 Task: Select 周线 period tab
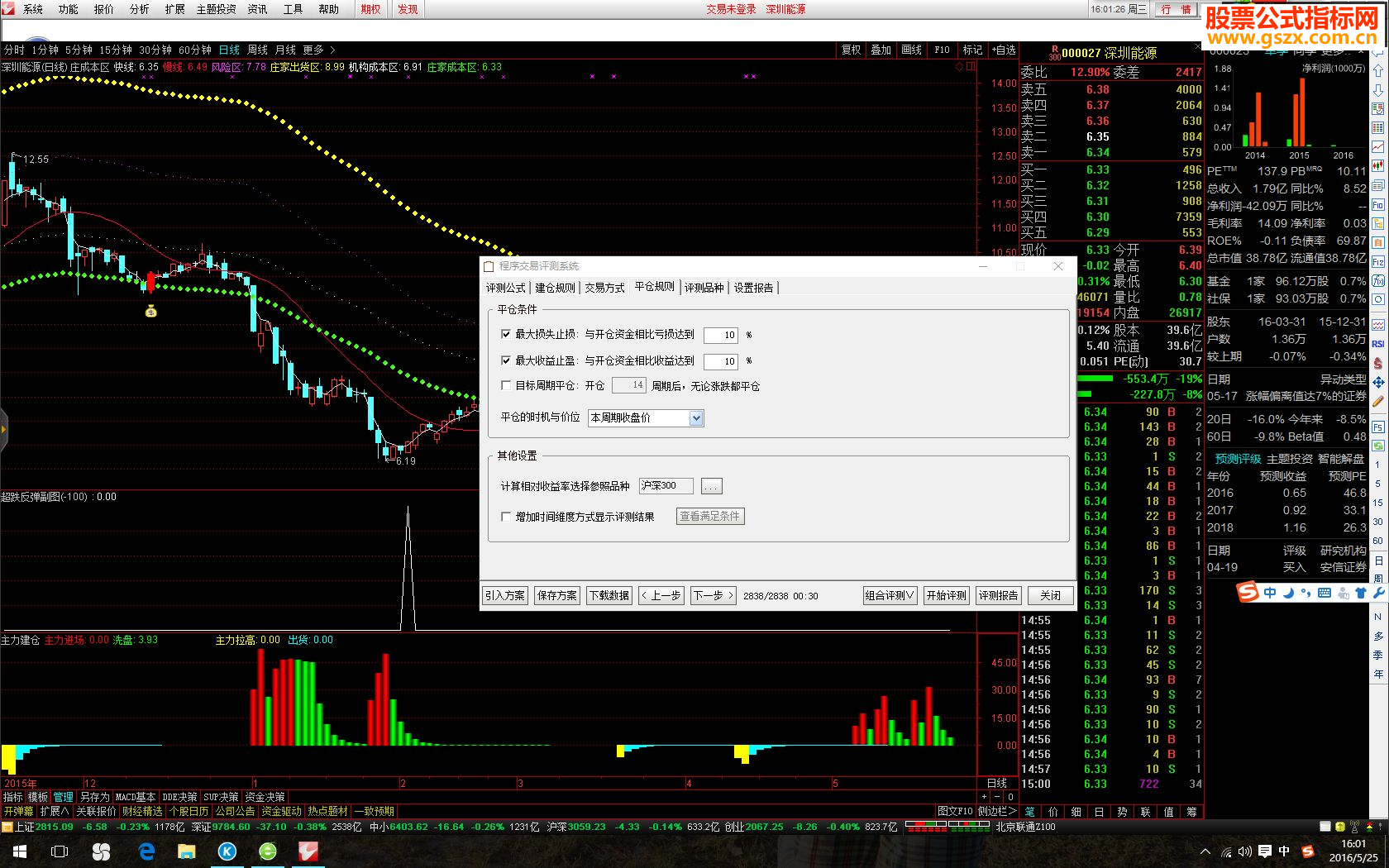pos(258,50)
